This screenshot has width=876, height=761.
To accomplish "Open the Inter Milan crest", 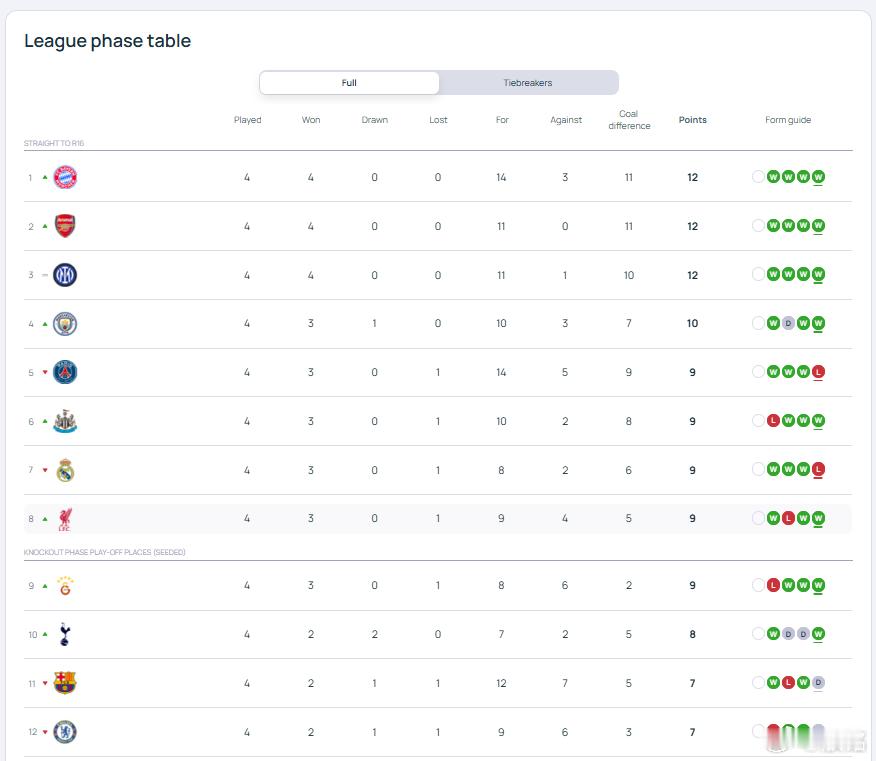I will pyautogui.click(x=65, y=275).
